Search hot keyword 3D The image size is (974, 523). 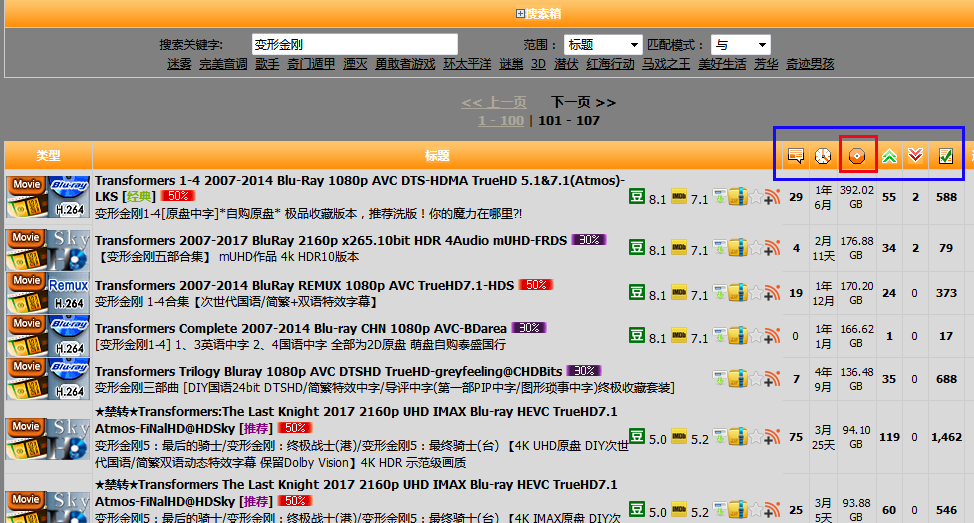[x=538, y=64]
